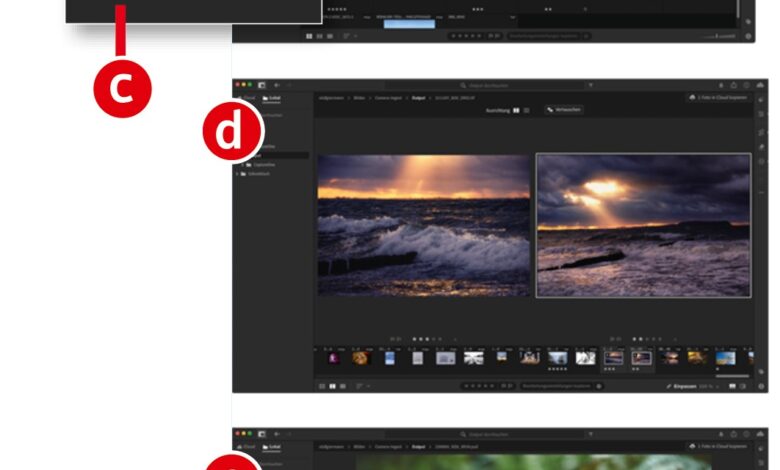Open sort order icon in middle window toolbar
Screen dimensions: 780x470
click(359, 386)
